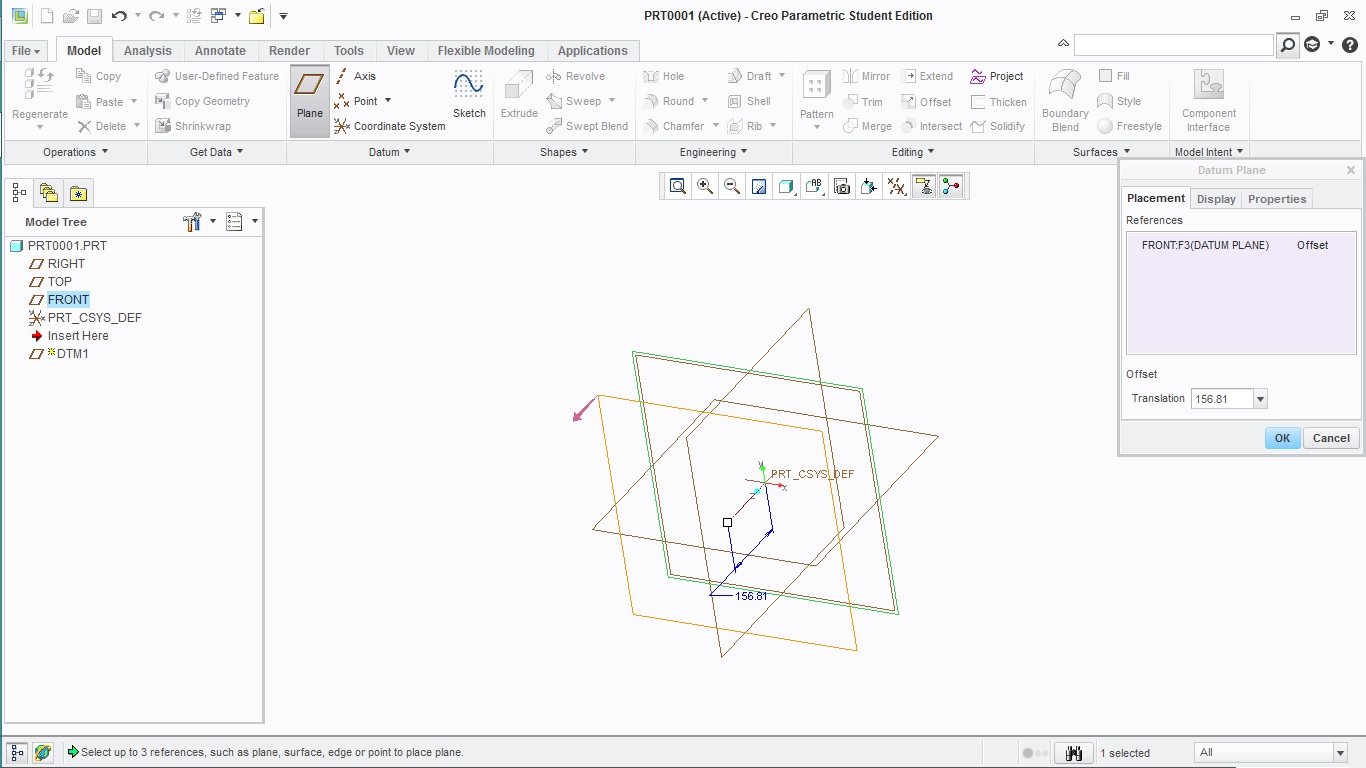Click the Revolve tool

point(576,76)
